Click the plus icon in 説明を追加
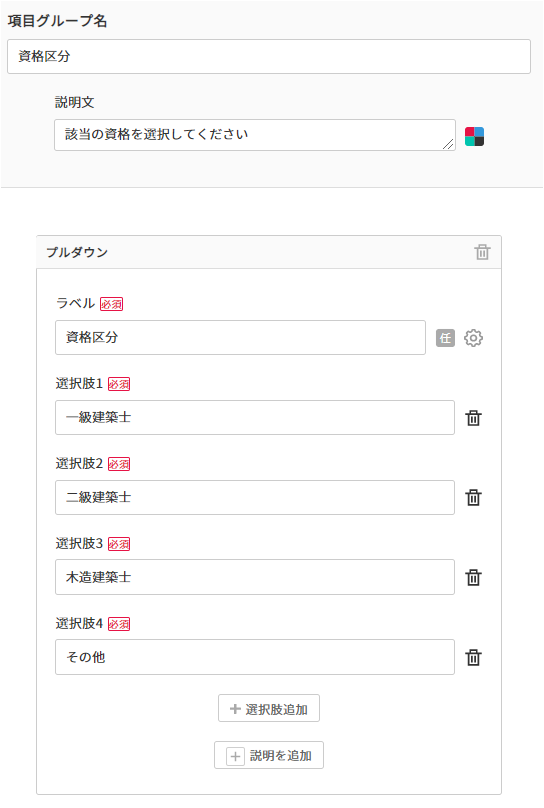 click(235, 756)
